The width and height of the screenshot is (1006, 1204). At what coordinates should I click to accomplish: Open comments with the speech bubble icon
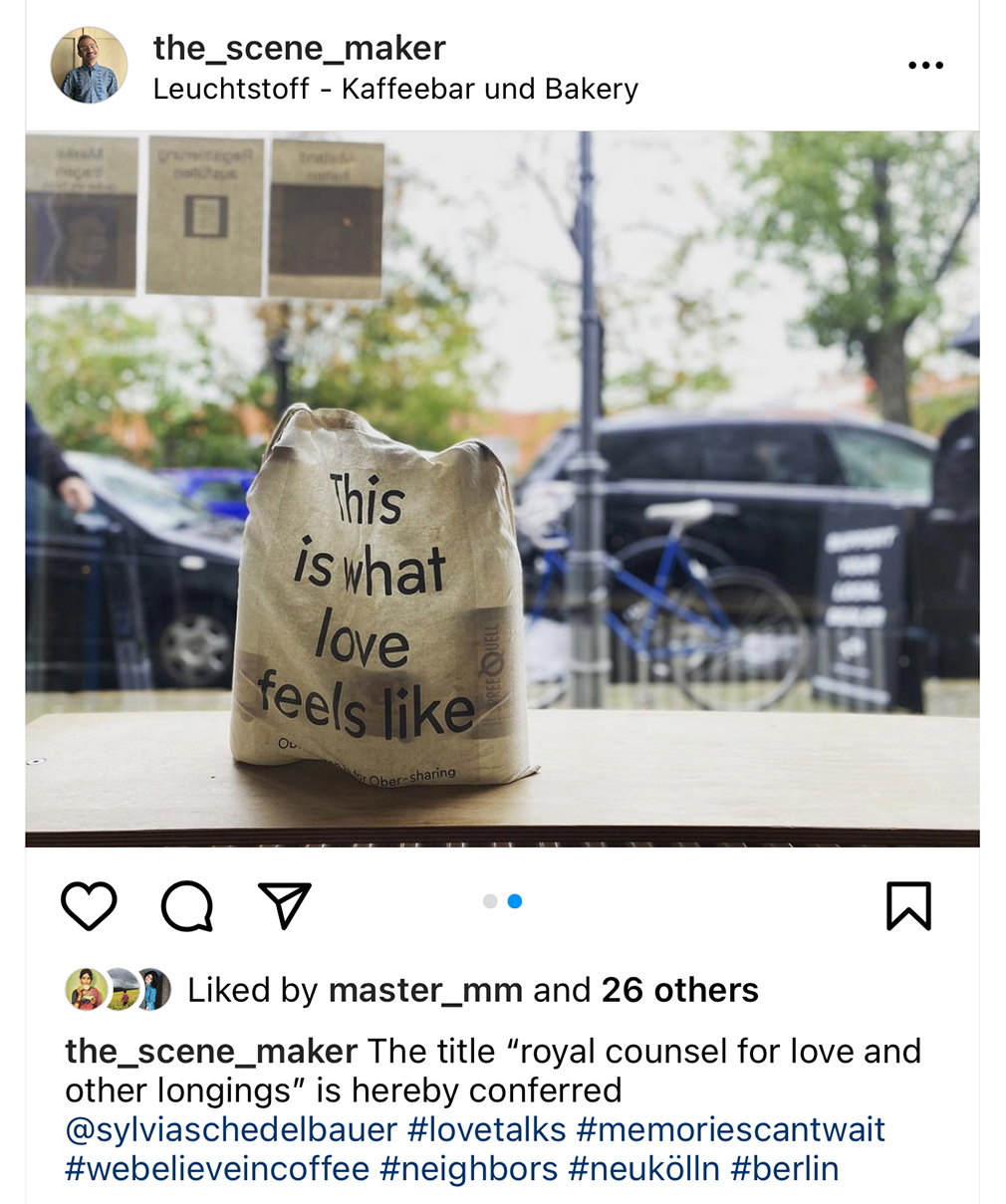187,905
